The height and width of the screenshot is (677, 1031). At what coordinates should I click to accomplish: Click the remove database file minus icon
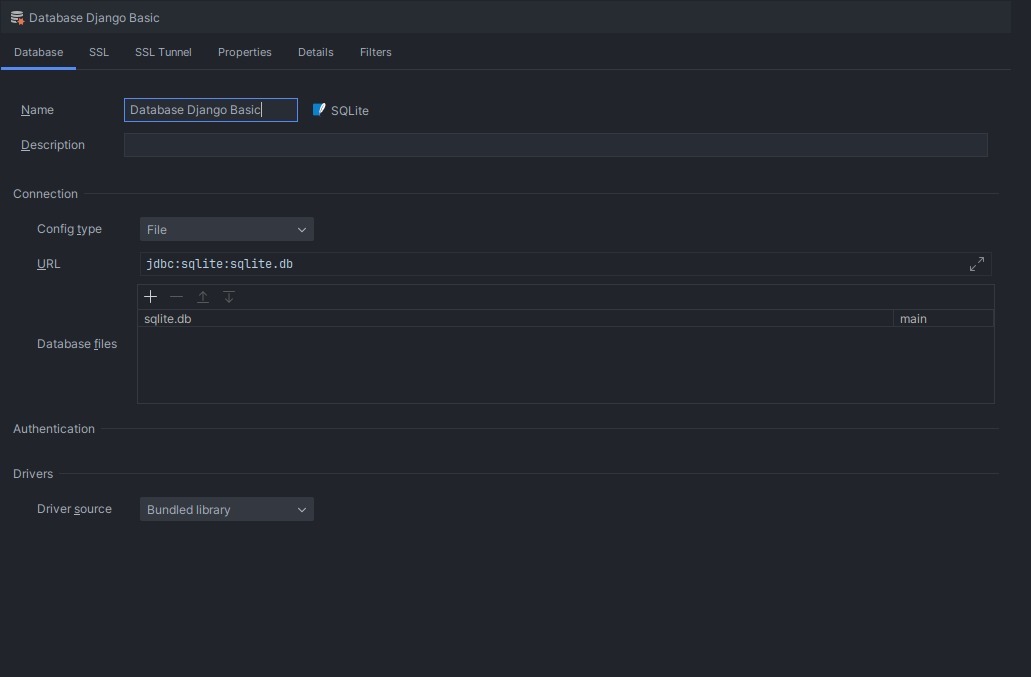176,297
